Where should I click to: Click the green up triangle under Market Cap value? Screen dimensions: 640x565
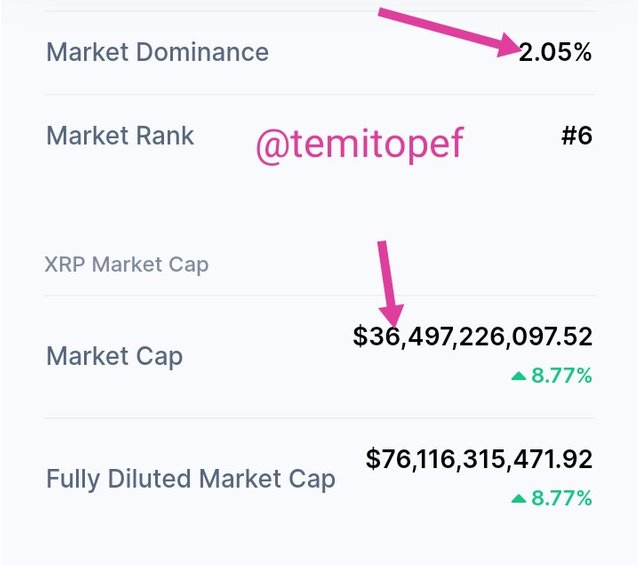(518, 376)
